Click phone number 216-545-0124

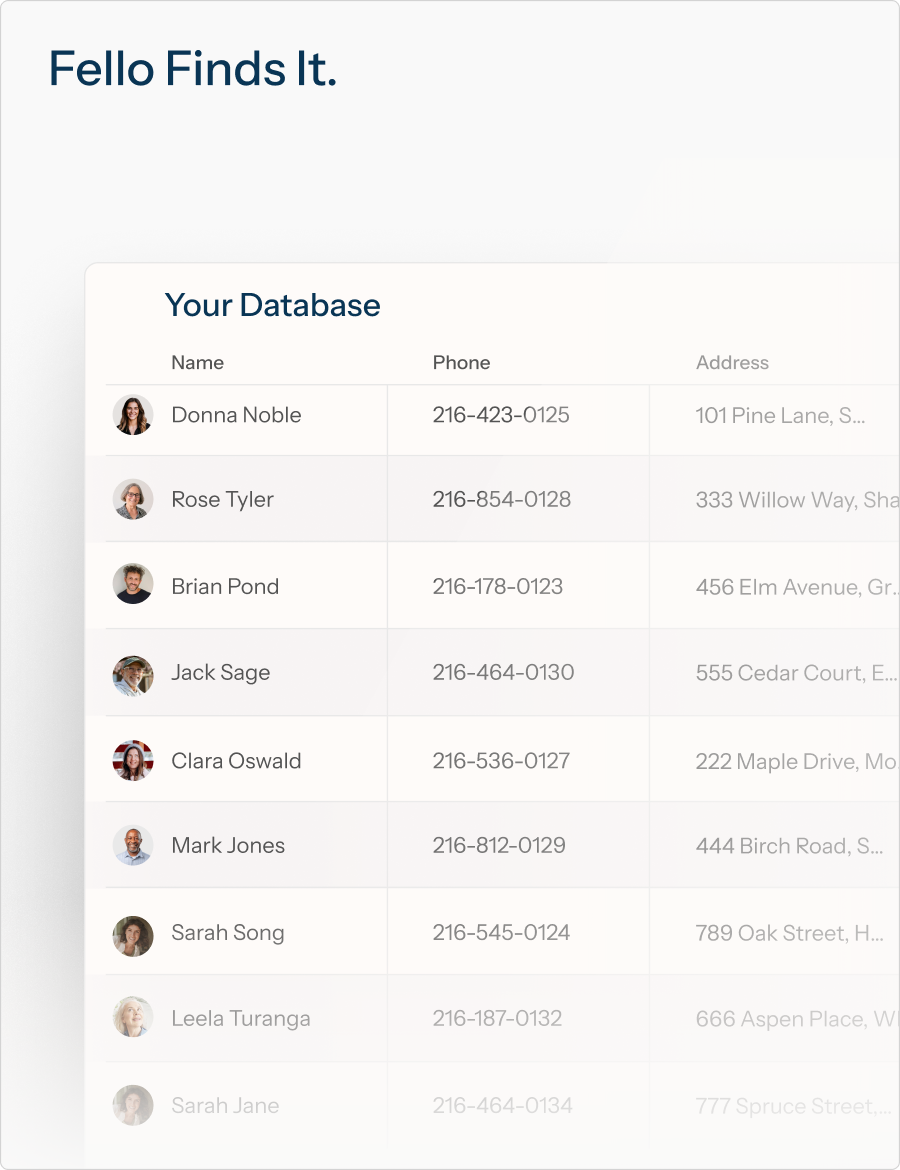click(x=501, y=933)
